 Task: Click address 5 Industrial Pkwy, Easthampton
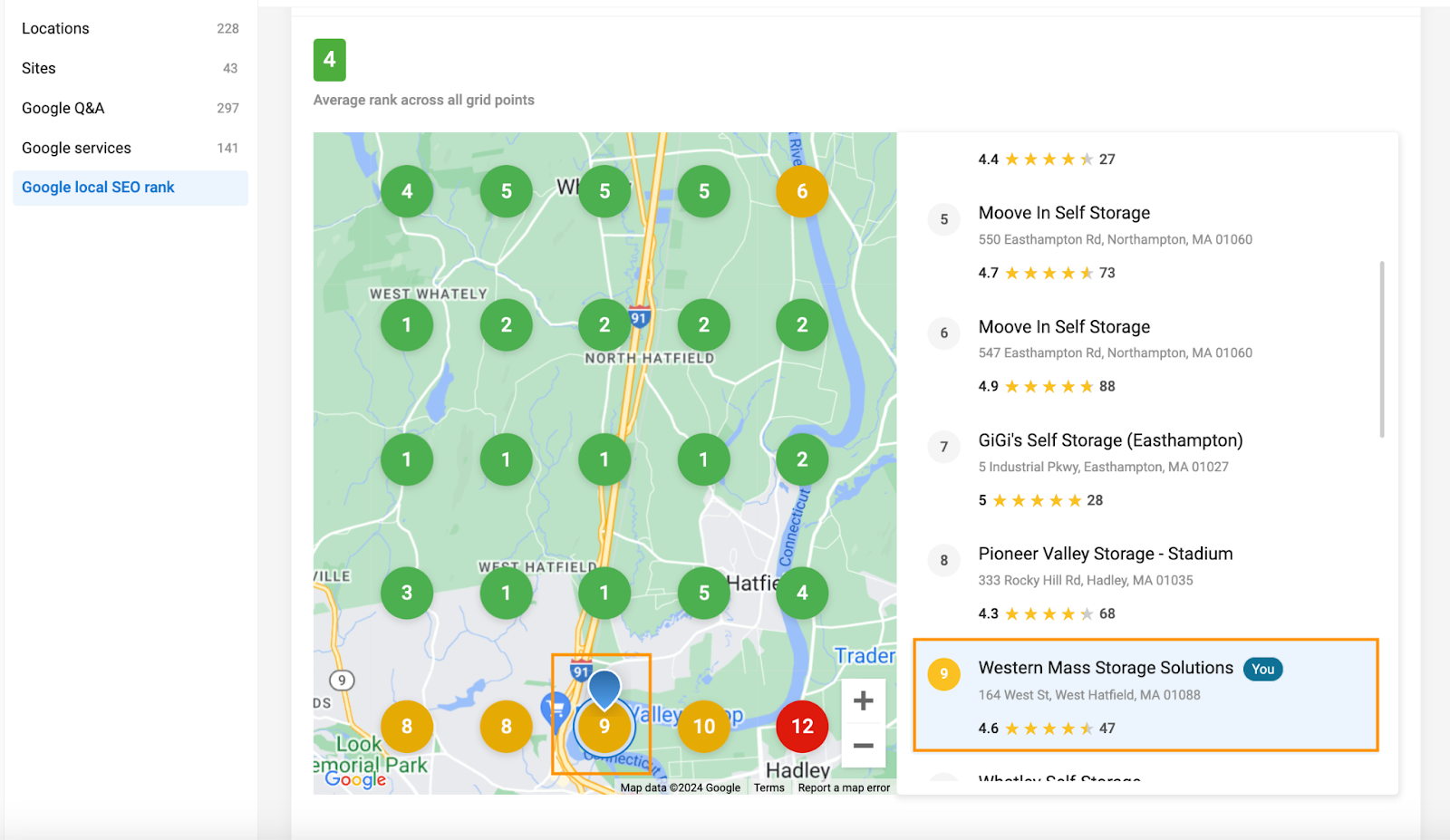coord(1104,467)
